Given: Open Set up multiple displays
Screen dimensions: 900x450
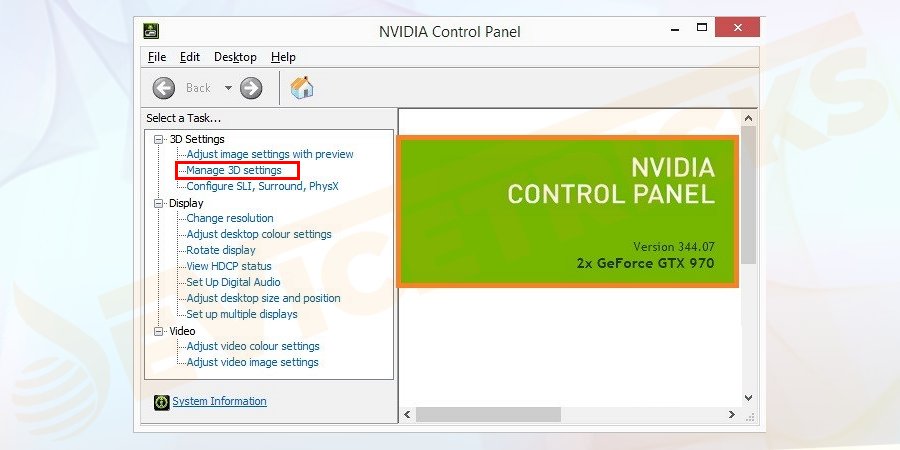Looking at the screenshot, I should click(x=242, y=315).
